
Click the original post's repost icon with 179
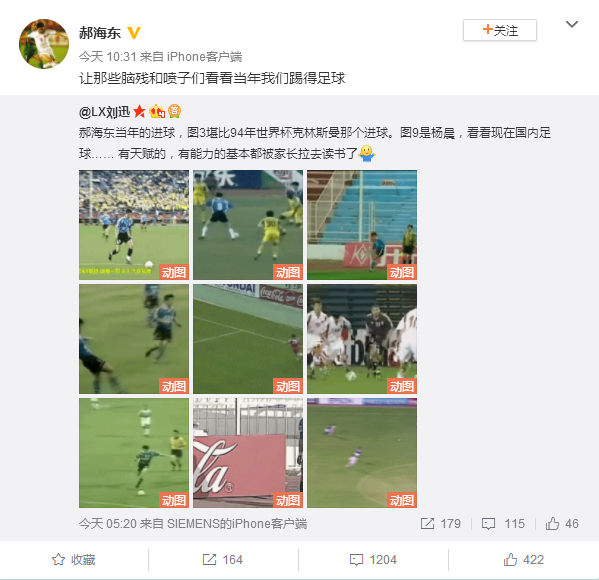tap(440, 523)
